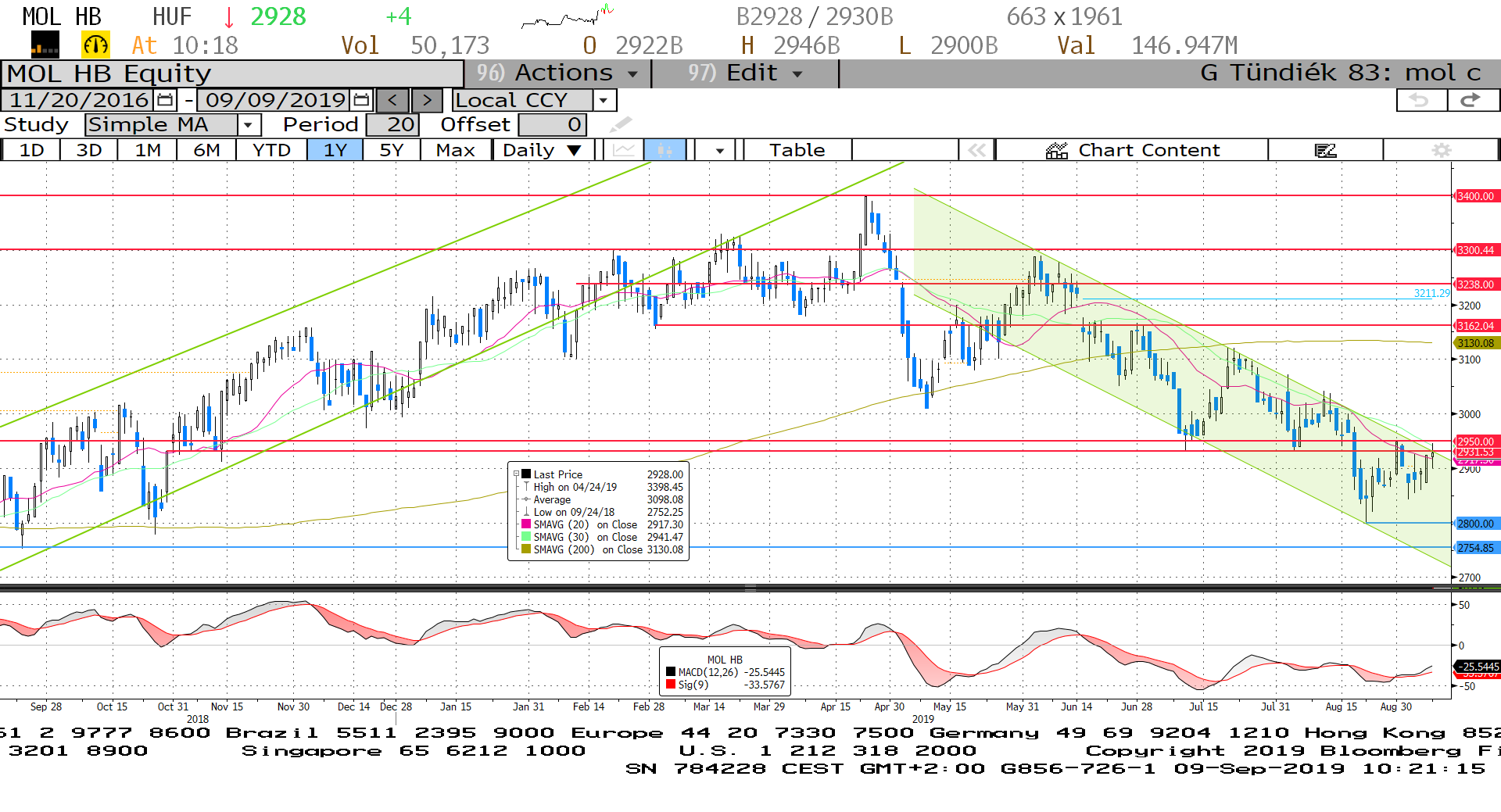The image size is (1501, 812).
Task: Open the annotations edit icon
Action: click(1326, 150)
